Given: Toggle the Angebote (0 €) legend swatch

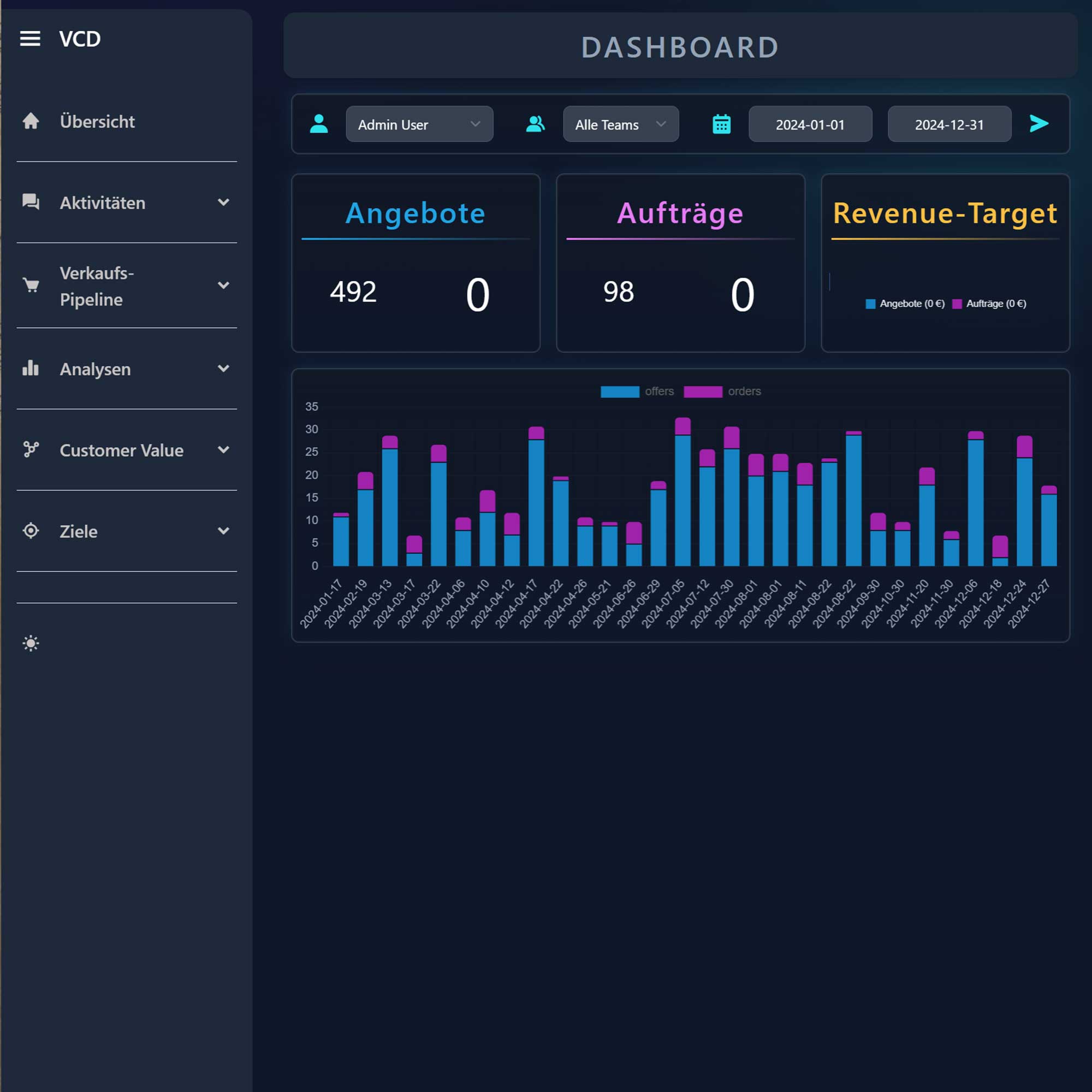Looking at the screenshot, I should coord(870,304).
